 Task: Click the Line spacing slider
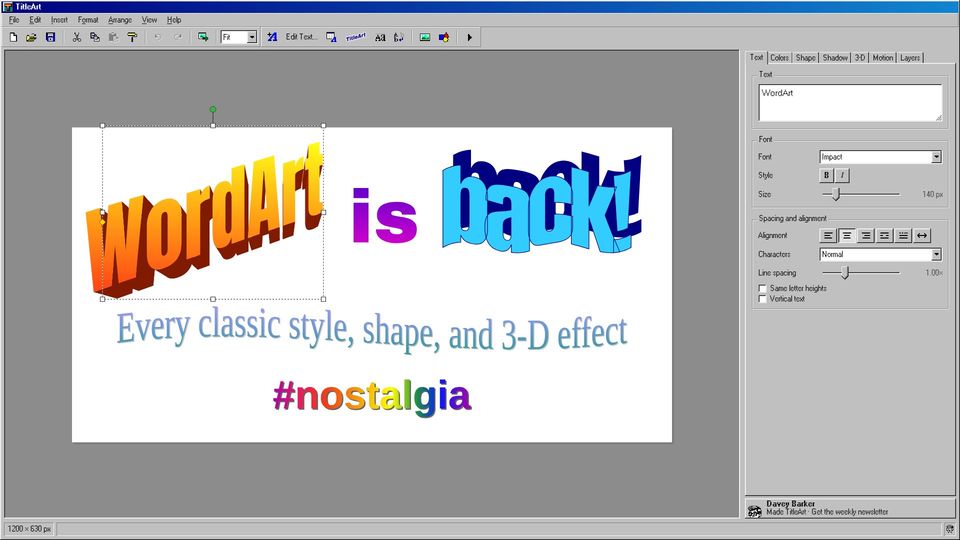point(861,272)
